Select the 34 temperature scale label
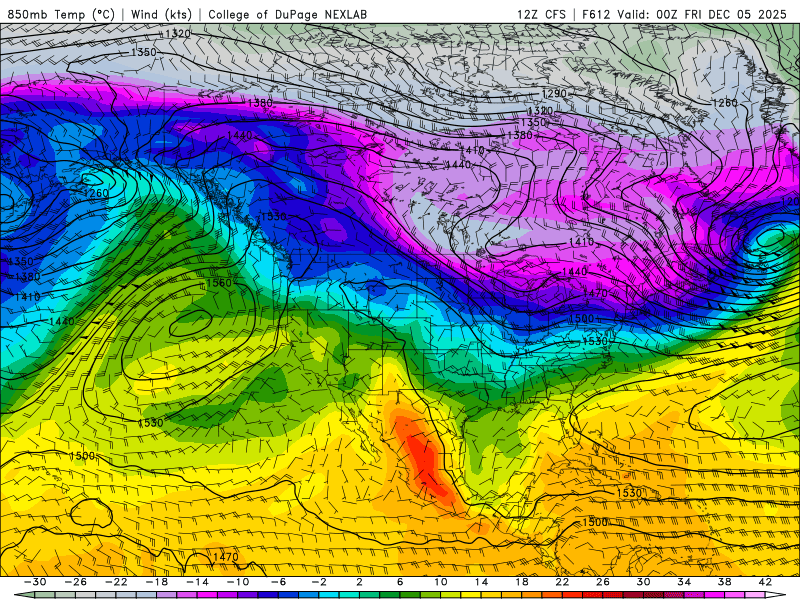Image resolution: width=800 pixels, height=600 pixels. [684, 582]
